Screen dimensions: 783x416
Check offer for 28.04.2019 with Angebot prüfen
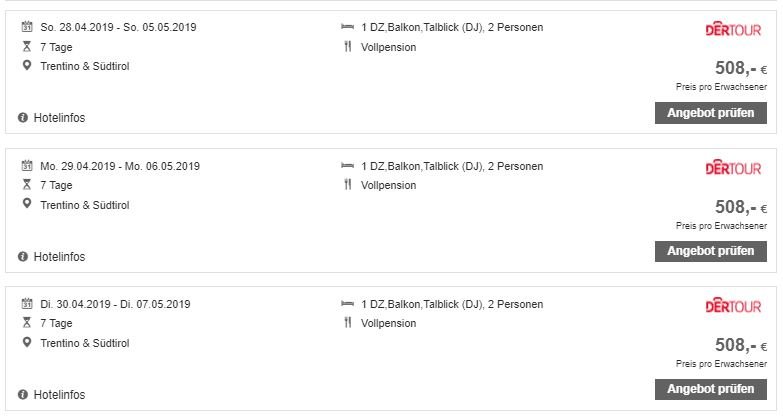tap(711, 113)
